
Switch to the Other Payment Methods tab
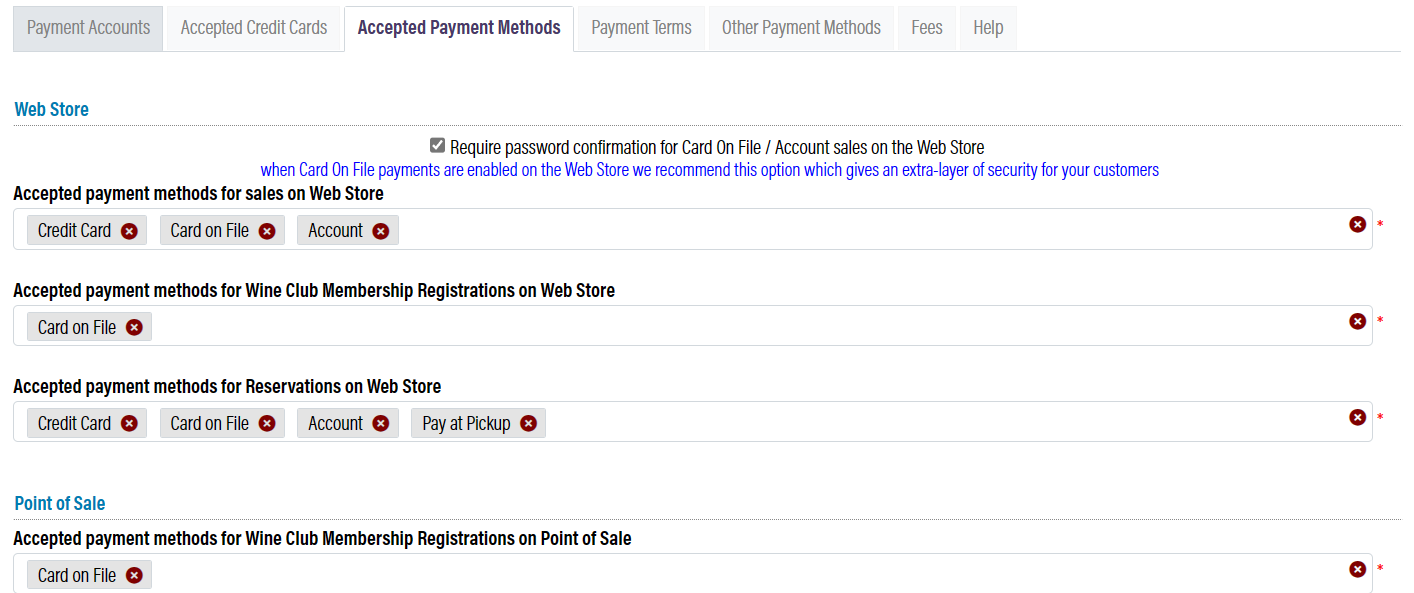click(800, 27)
